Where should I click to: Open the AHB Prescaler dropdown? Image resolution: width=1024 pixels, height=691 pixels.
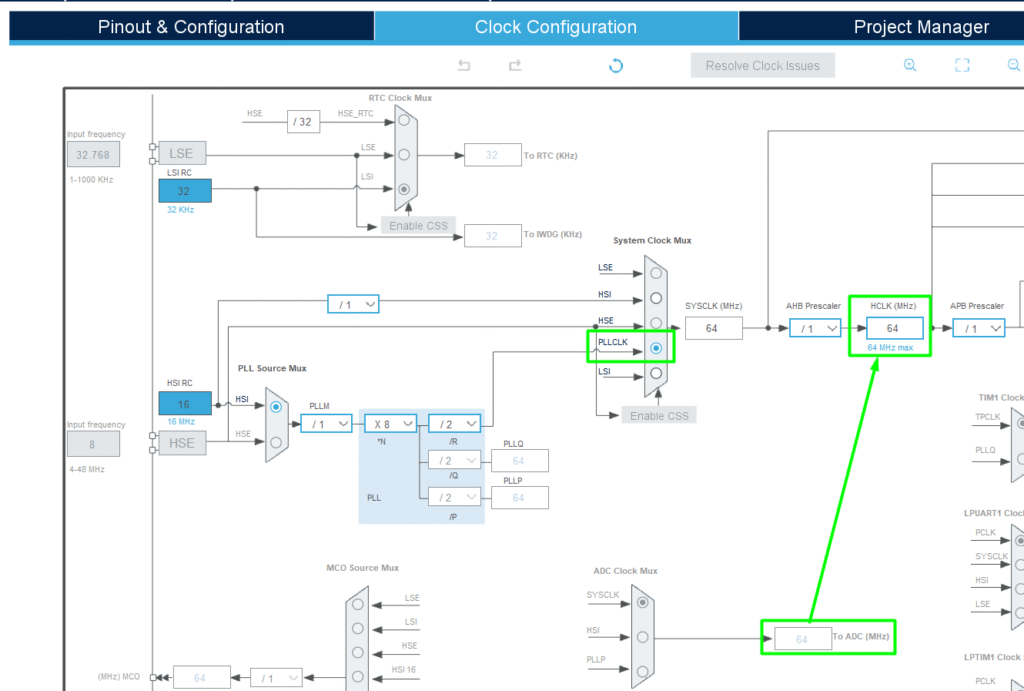(x=814, y=328)
